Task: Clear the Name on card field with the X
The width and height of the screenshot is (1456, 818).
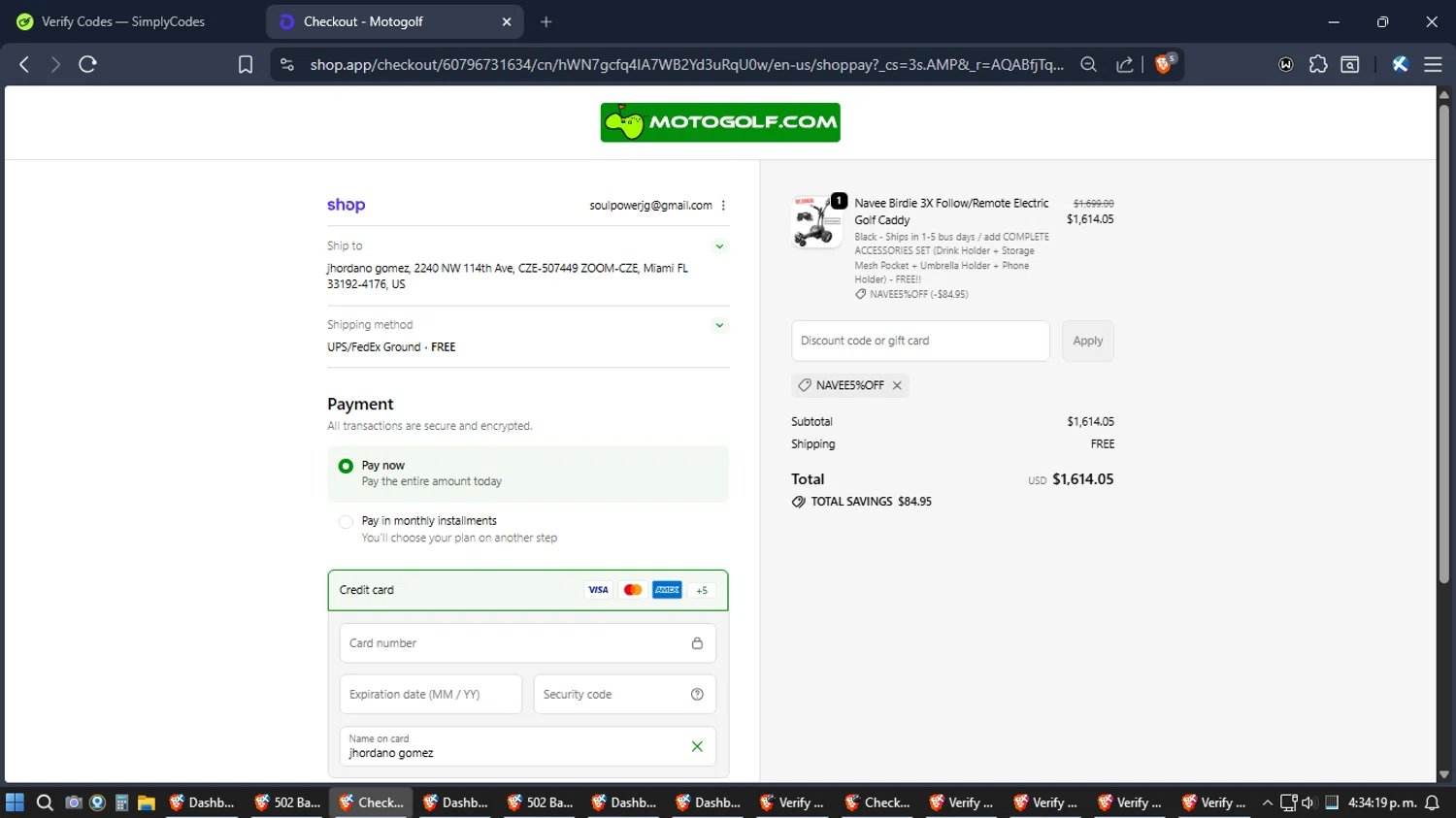Action: (697, 746)
